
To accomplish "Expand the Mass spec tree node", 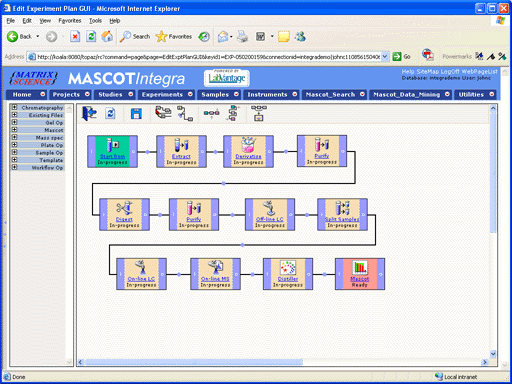I will coord(14,137).
